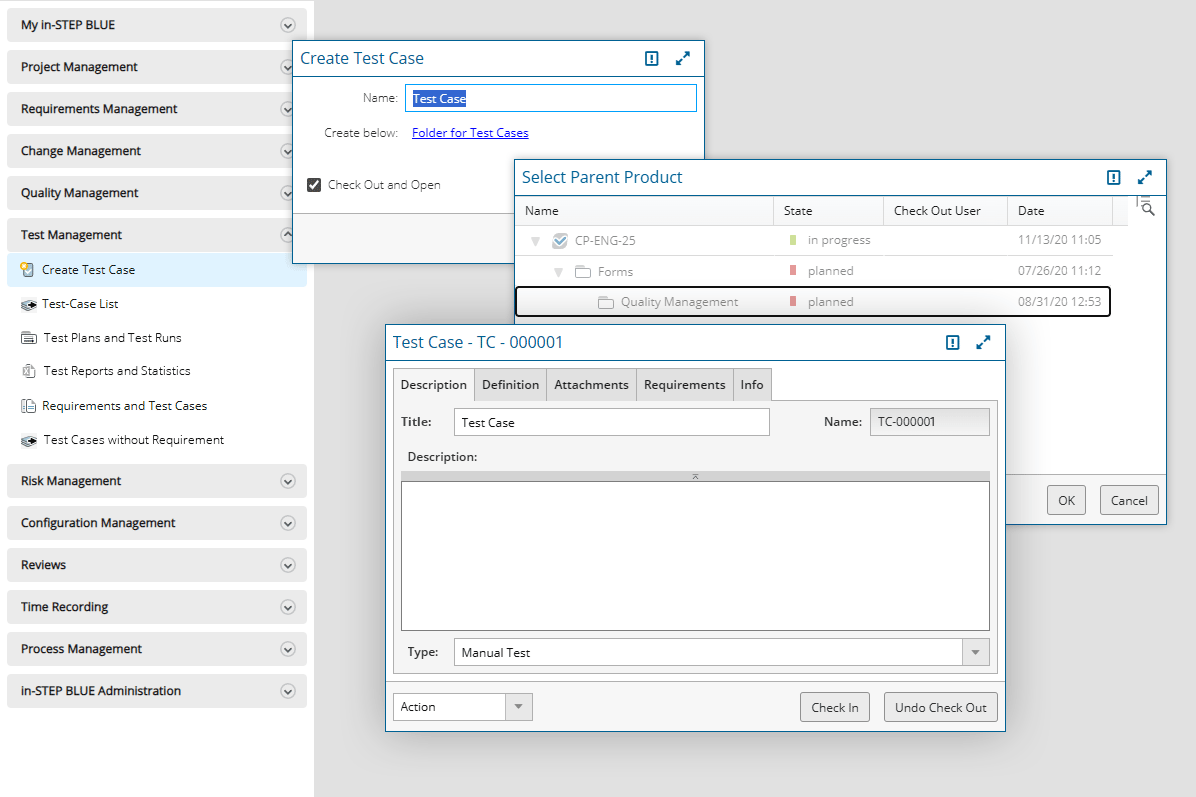Image resolution: width=1196 pixels, height=797 pixels.
Task: Click the Requirements and Test Cases icon
Action: coord(28,406)
